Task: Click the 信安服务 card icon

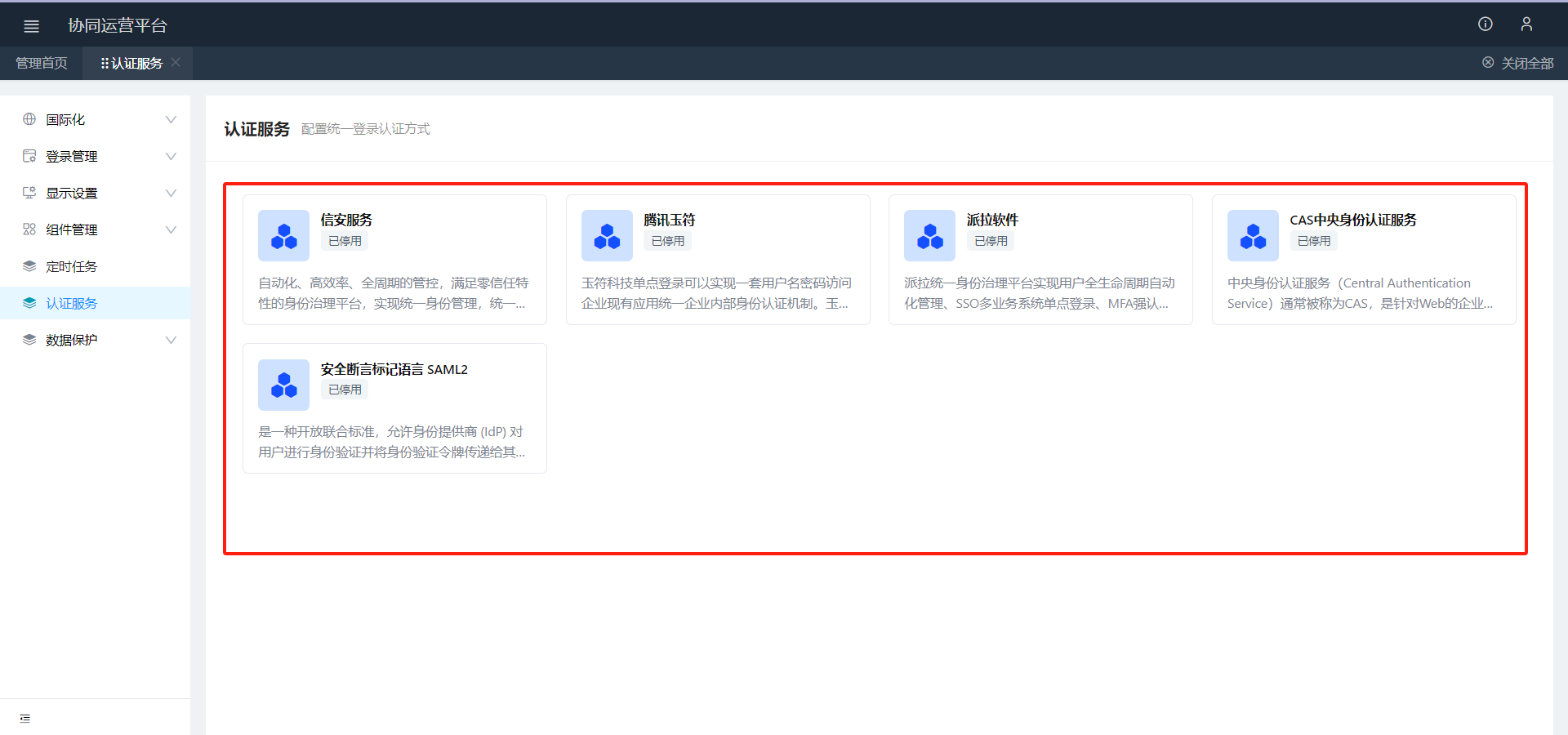Action: click(283, 235)
